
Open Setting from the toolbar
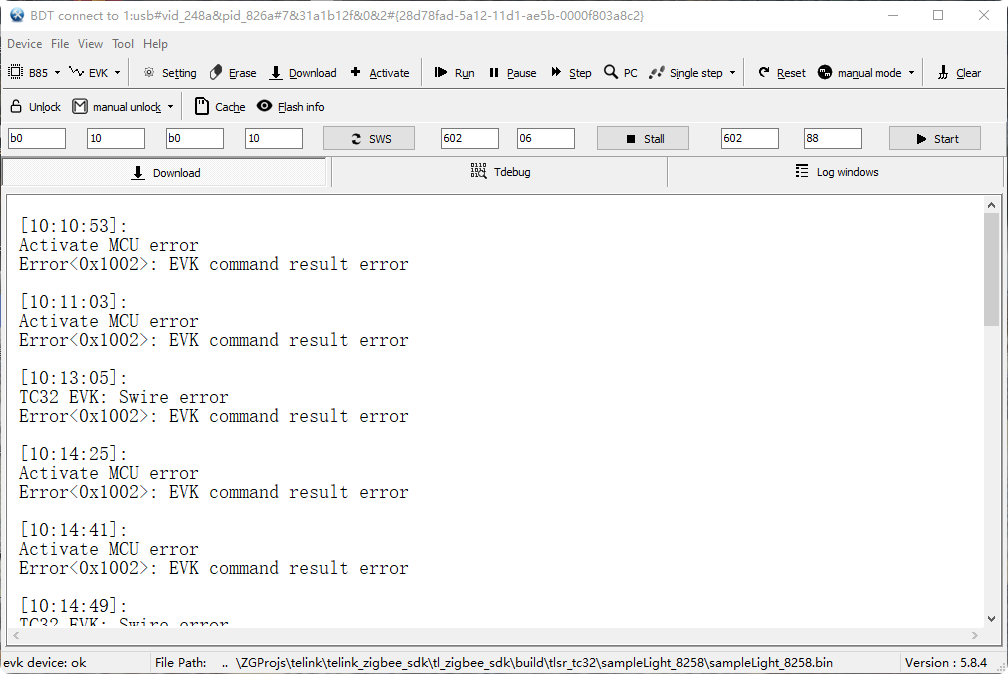(x=170, y=73)
